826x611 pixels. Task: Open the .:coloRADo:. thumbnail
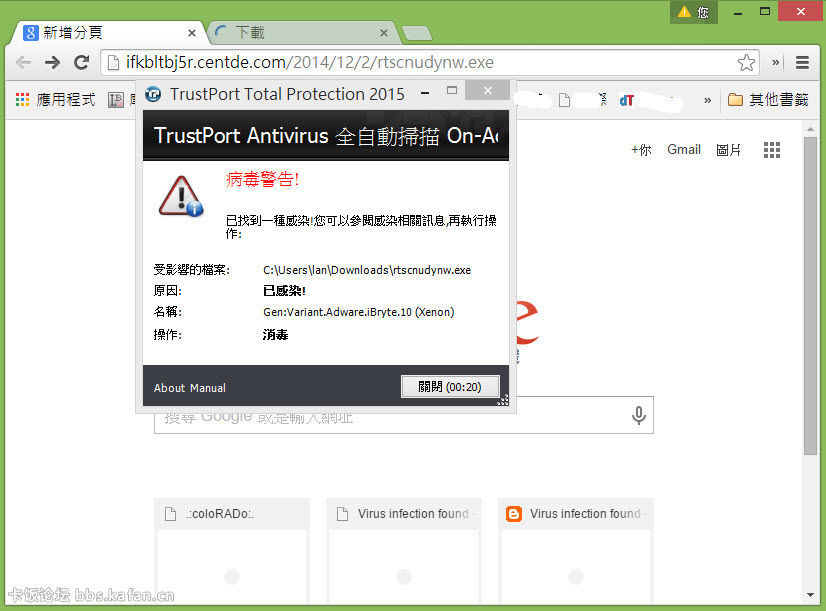232,551
